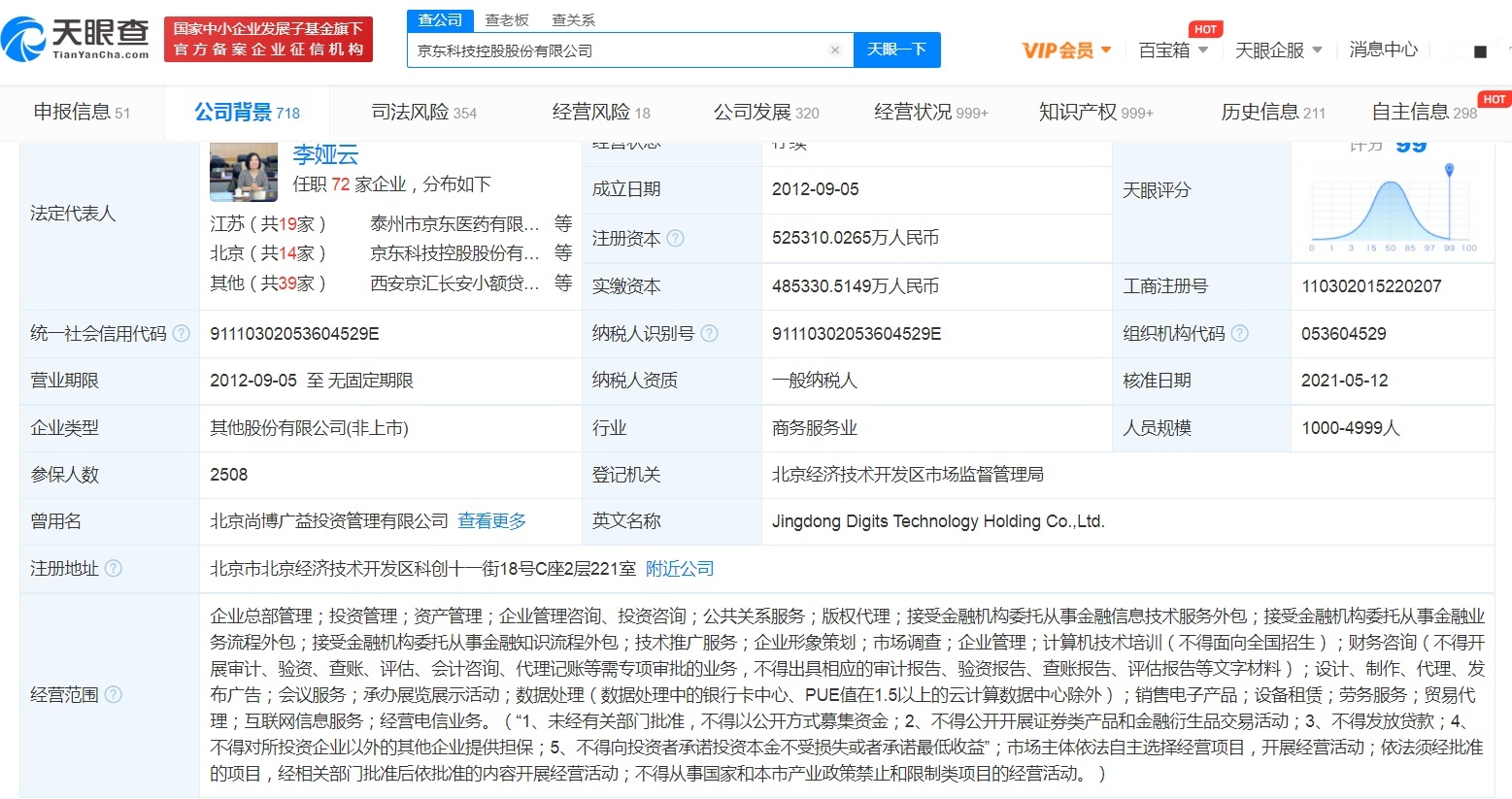Select the credit code 91110302053604529E under 统一社会信用代码
Viewport: 1512px width, 799px height.
coord(294,334)
